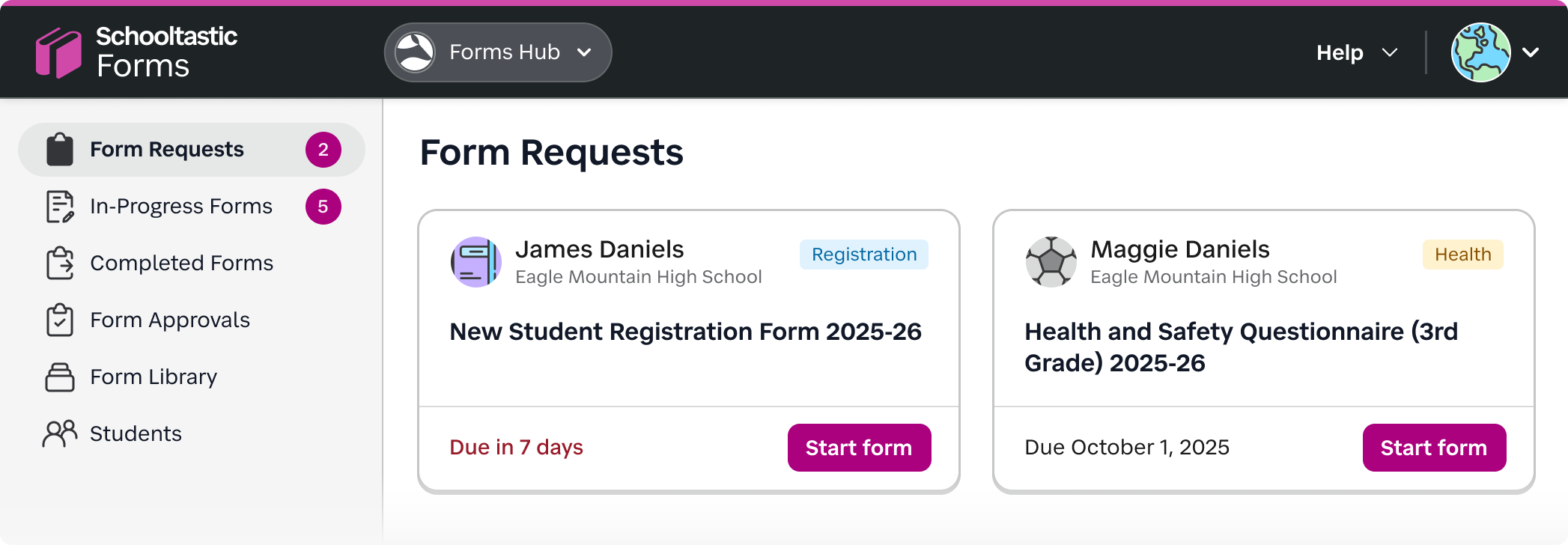Click the In-Progress Forms count badge
This screenshot has height=545, width=1568.
(x=323, y=206)
